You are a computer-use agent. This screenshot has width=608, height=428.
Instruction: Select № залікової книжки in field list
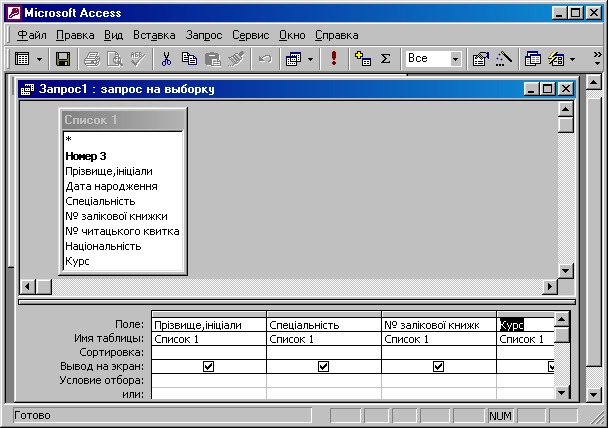coord(123,216)
